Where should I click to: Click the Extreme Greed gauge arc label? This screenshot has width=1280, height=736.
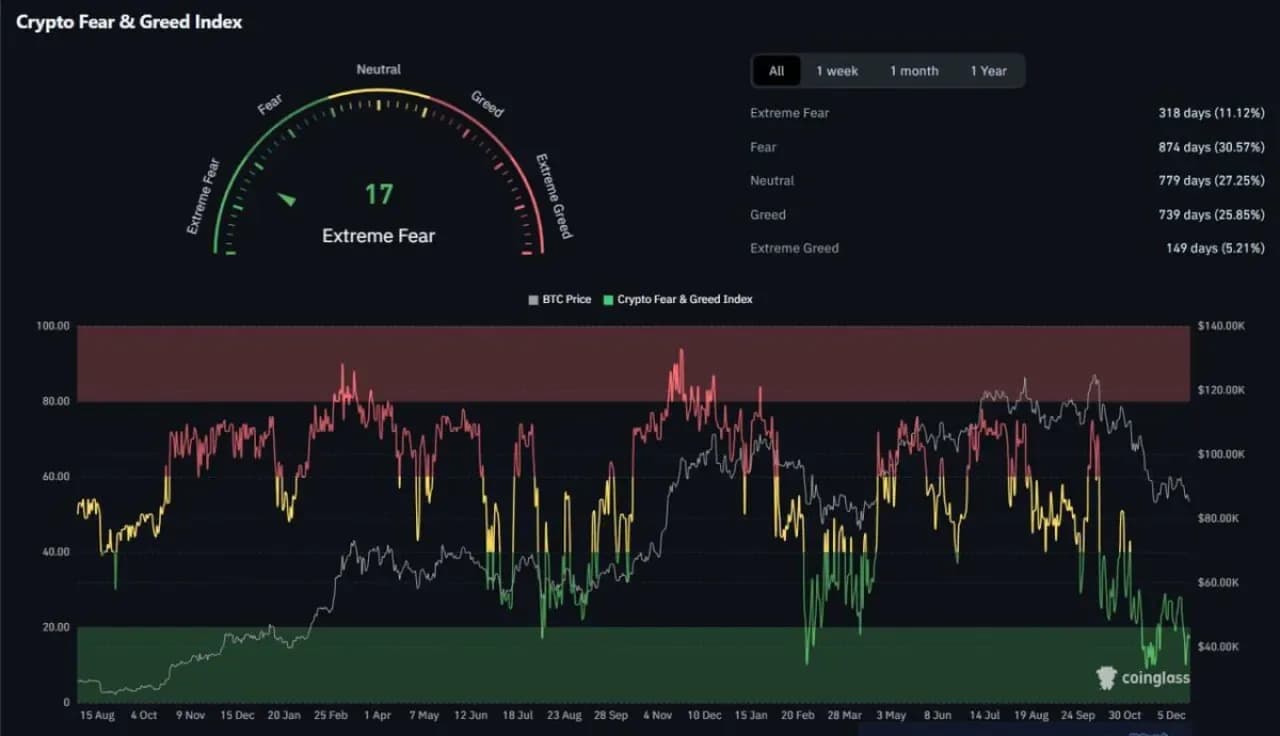(554, 196)
